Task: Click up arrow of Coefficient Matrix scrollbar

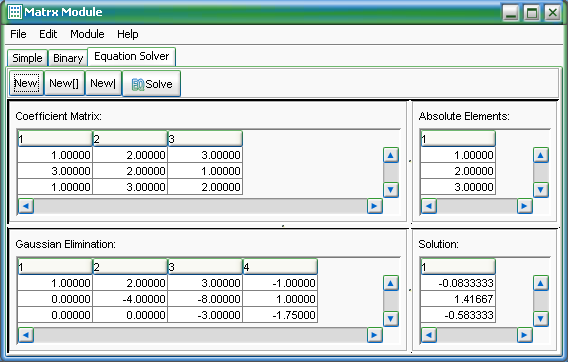Action: coord(390,155)
